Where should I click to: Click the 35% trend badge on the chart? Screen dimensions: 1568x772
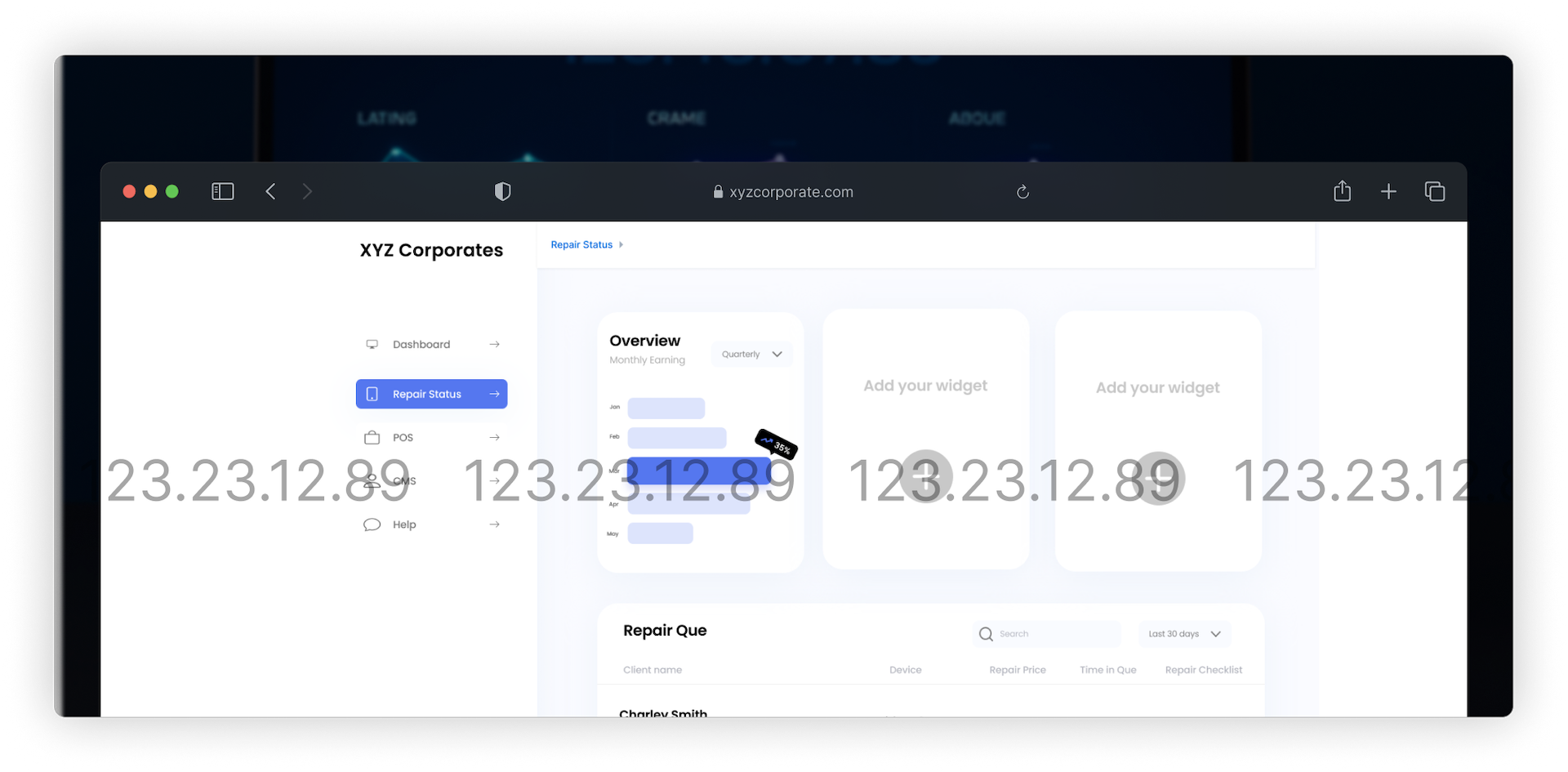pos(776,444)
